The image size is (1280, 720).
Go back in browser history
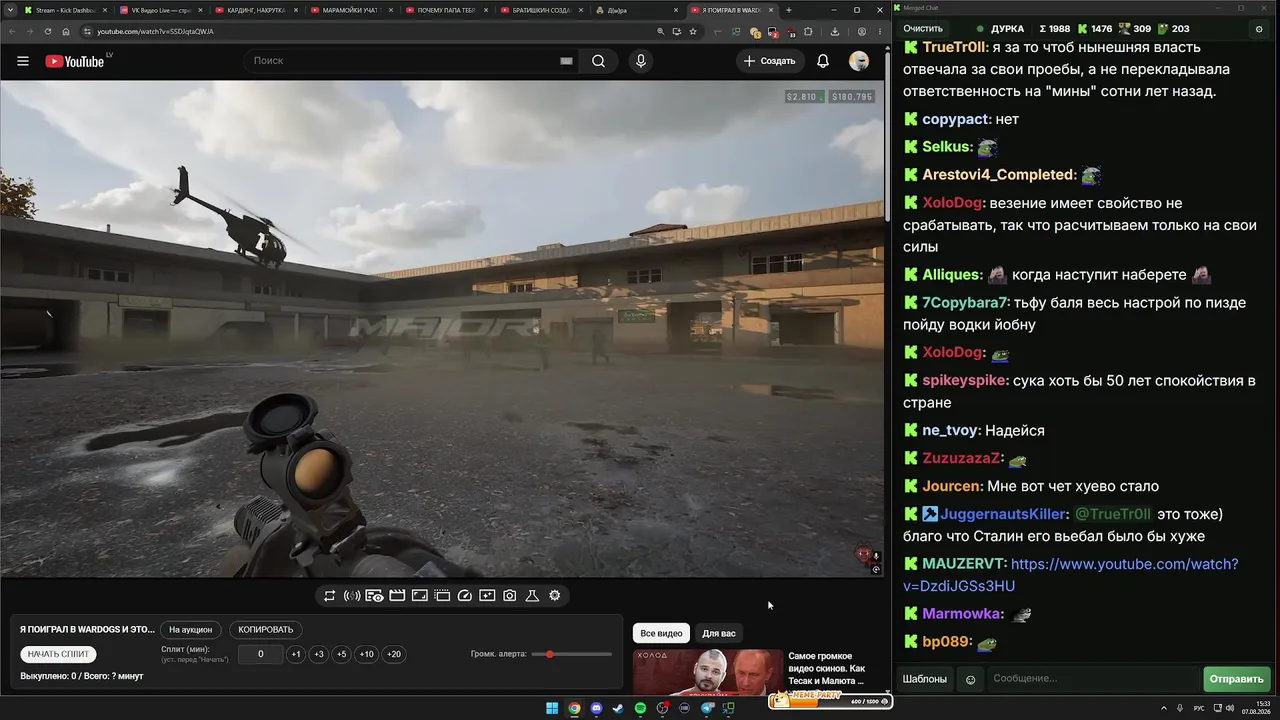[11, 31]
